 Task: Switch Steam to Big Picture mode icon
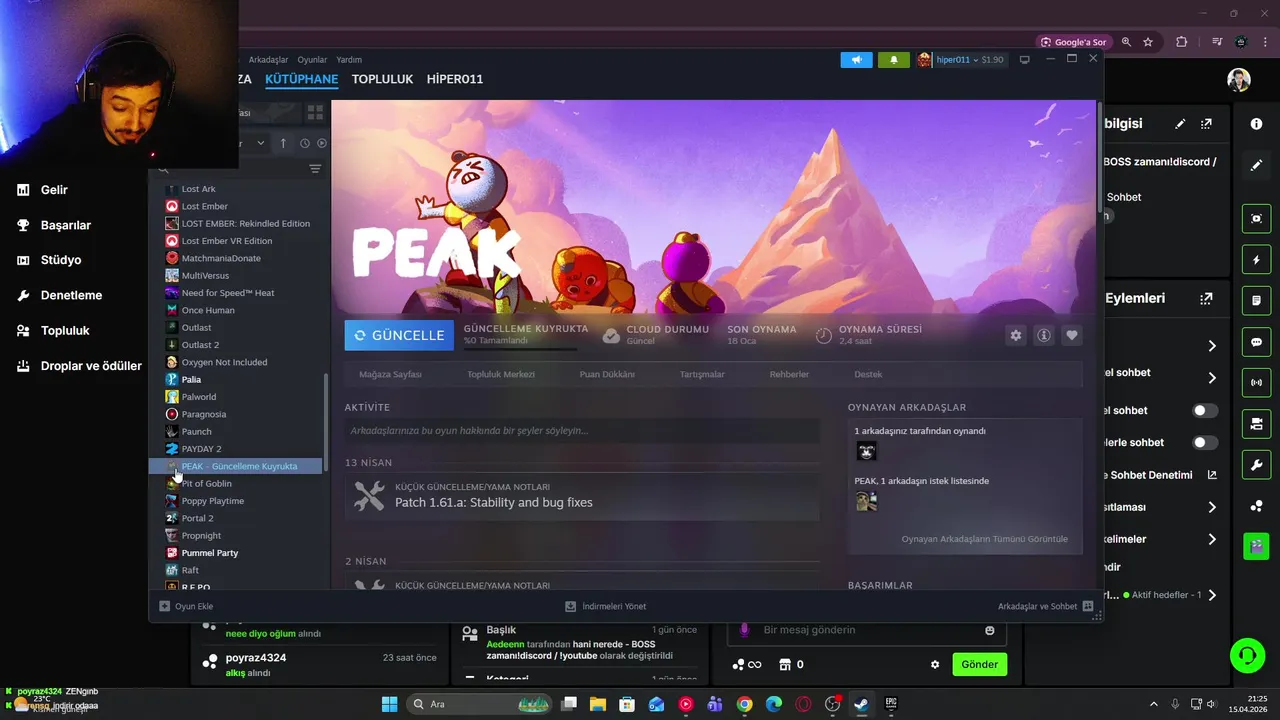pos(1024,60)
